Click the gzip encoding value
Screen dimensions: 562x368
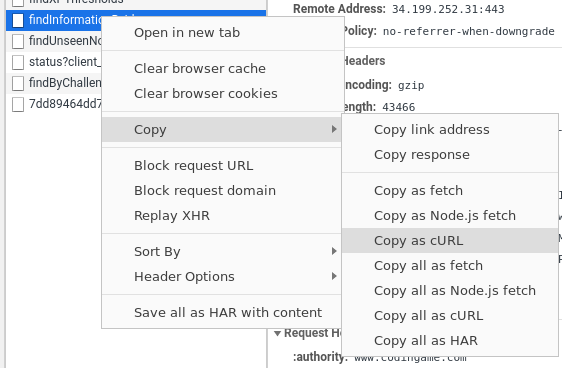(x=411, y=86)
